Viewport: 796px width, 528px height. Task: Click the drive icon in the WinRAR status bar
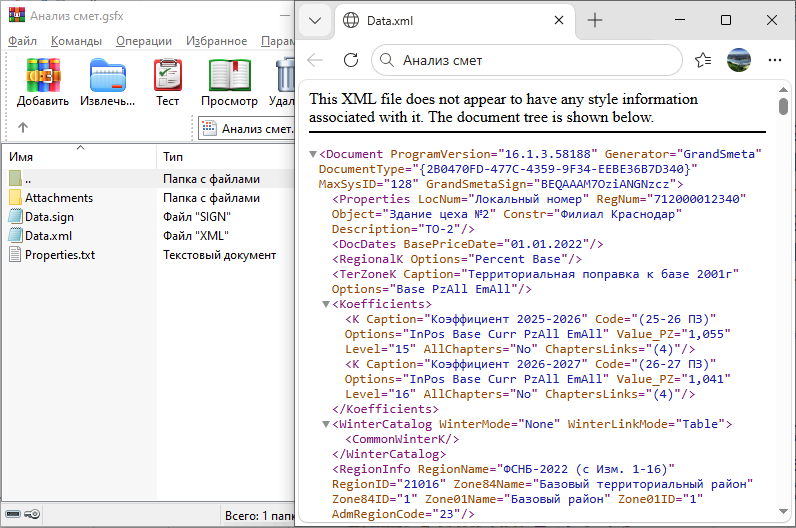pyautogui.click(x=13, y=515)
